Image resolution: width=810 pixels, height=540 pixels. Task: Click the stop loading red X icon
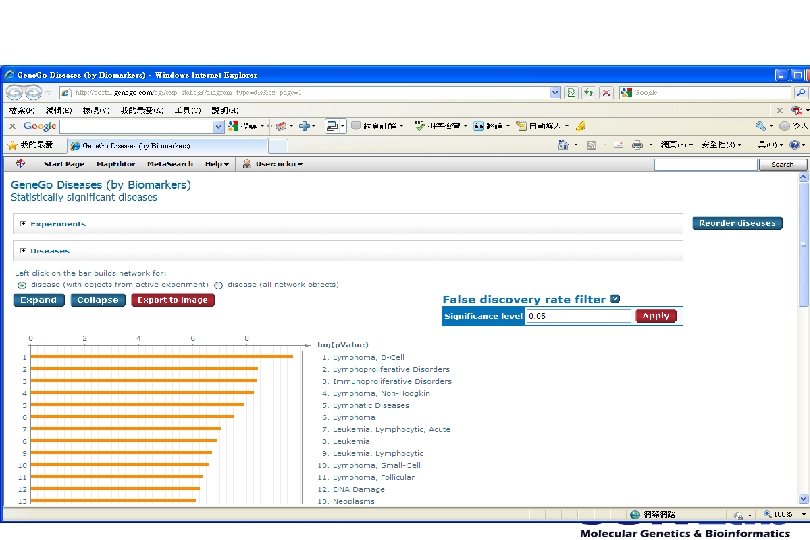(606, 92)
